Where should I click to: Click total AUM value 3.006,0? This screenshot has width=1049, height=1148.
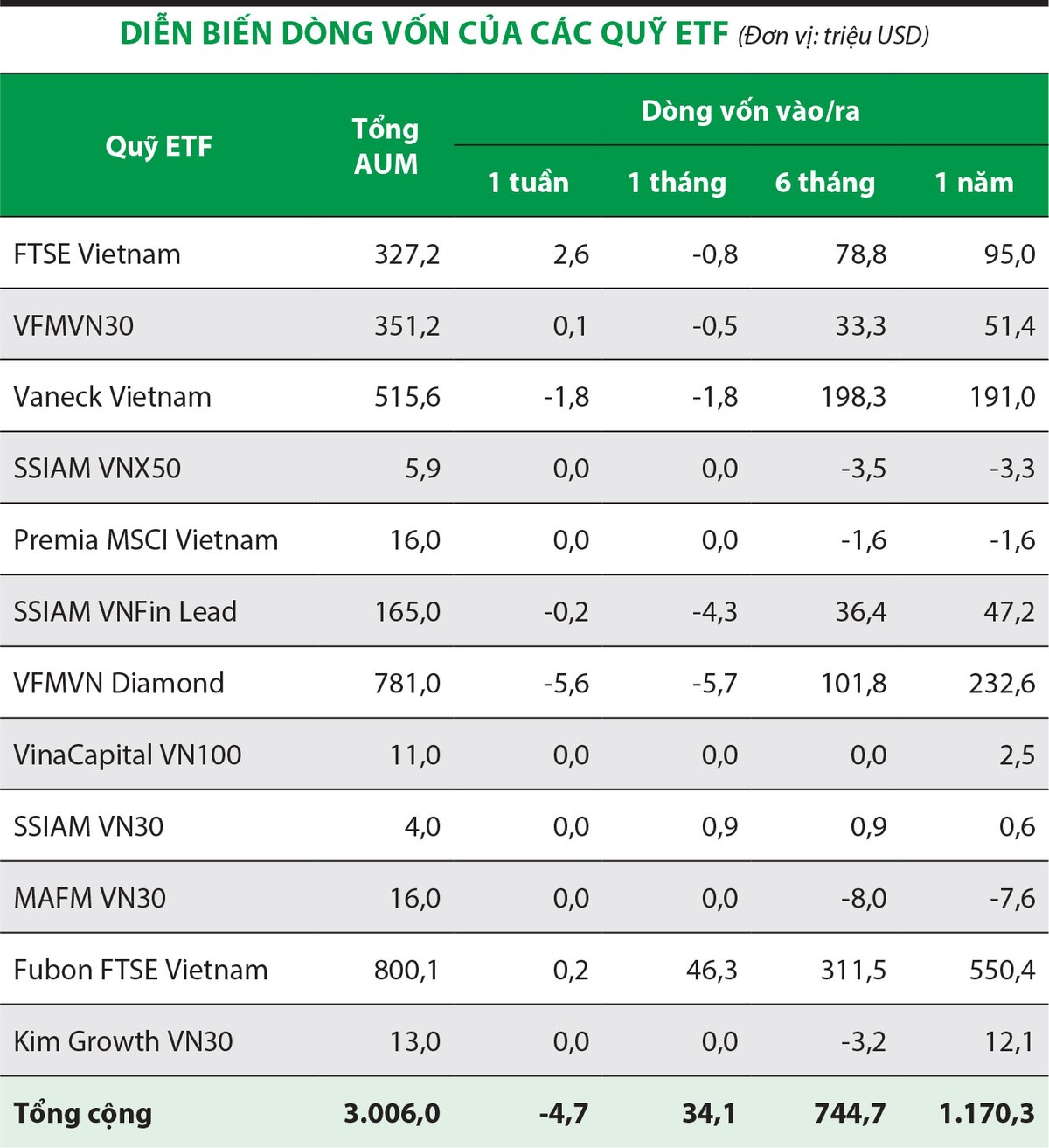click(392, 1113)
